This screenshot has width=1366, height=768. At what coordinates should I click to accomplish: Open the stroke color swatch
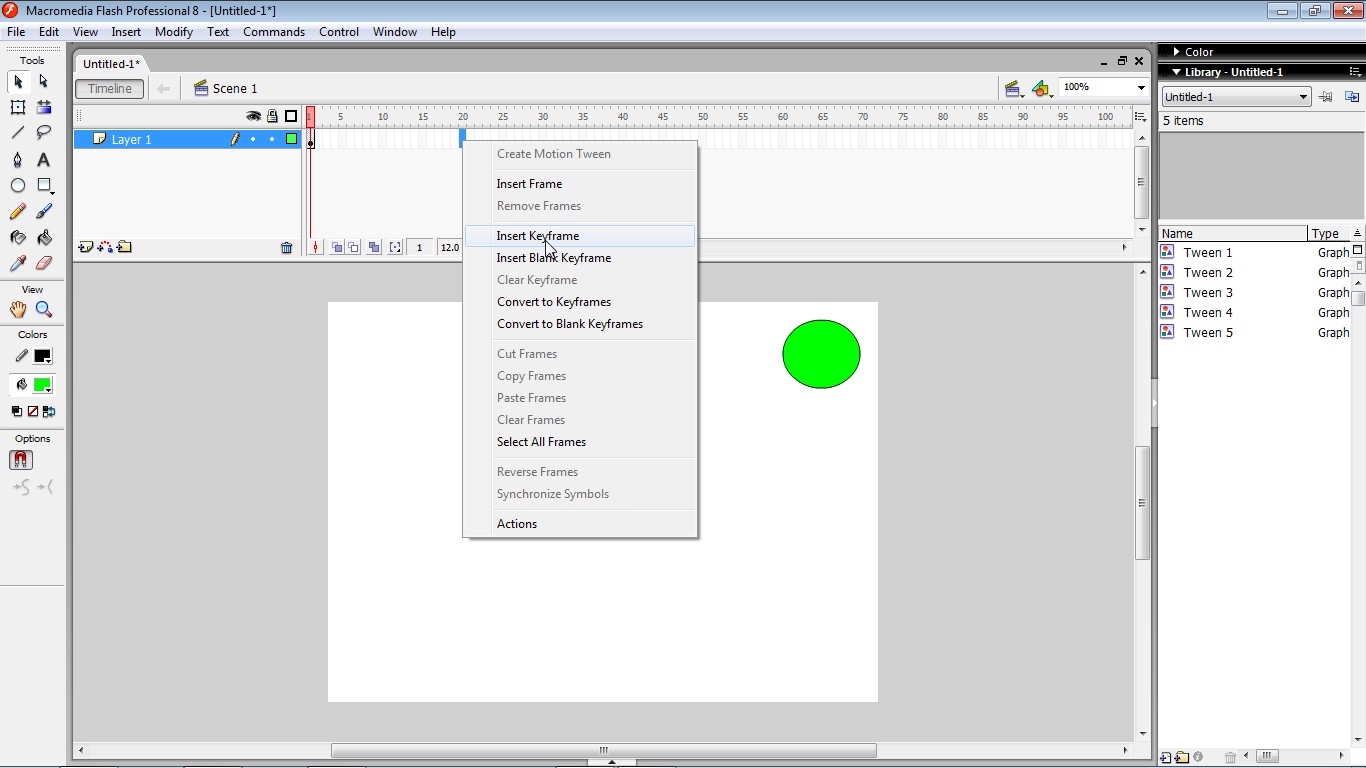43,356
